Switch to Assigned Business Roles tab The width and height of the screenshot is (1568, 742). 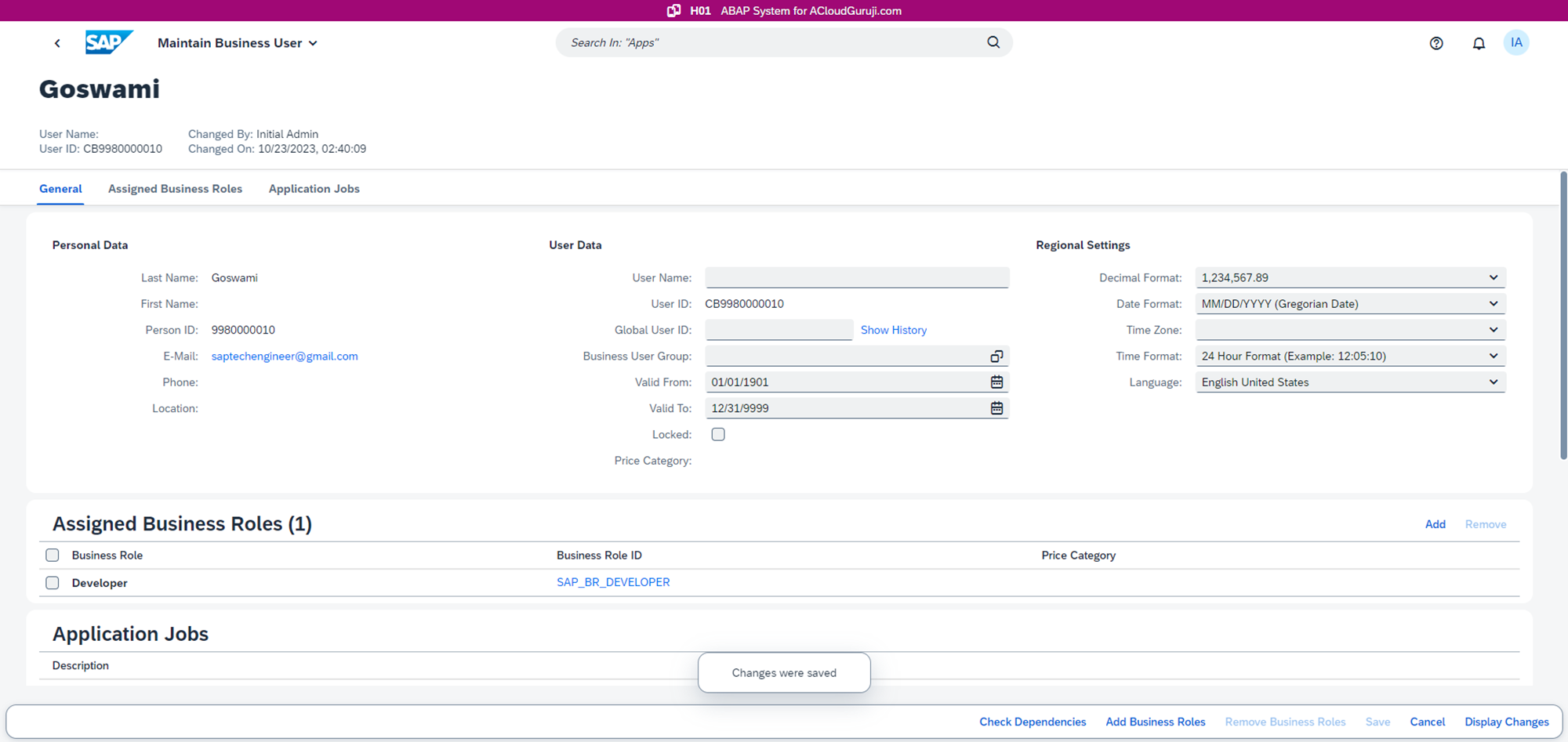click(x=175, y=189)
